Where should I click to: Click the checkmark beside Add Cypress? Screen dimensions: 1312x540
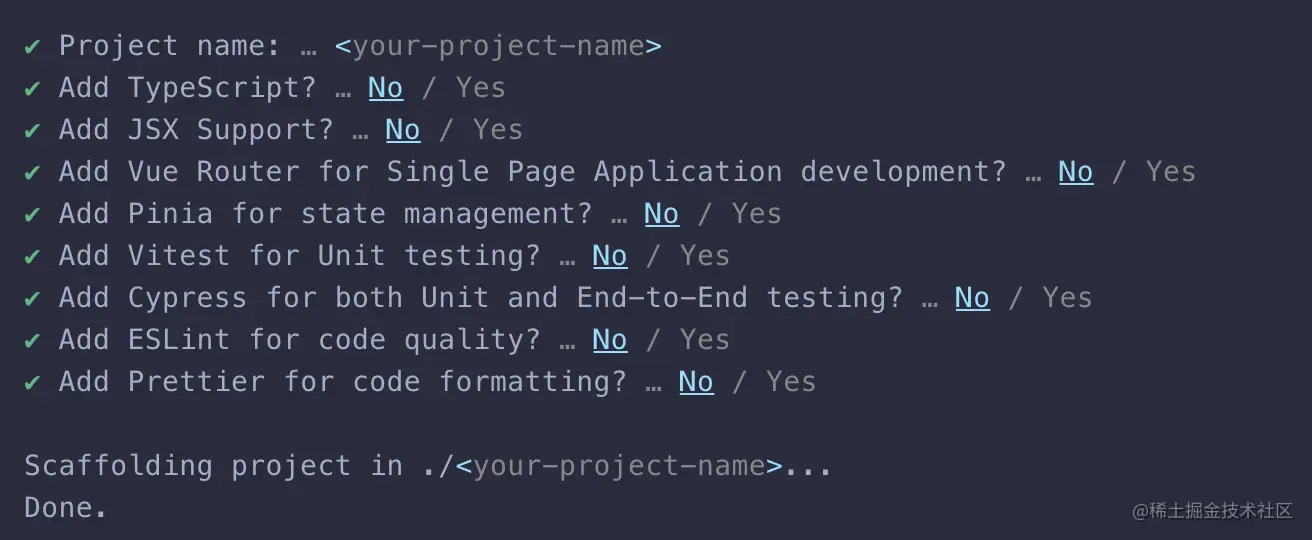pyautogui.click(x=33, y=299)
